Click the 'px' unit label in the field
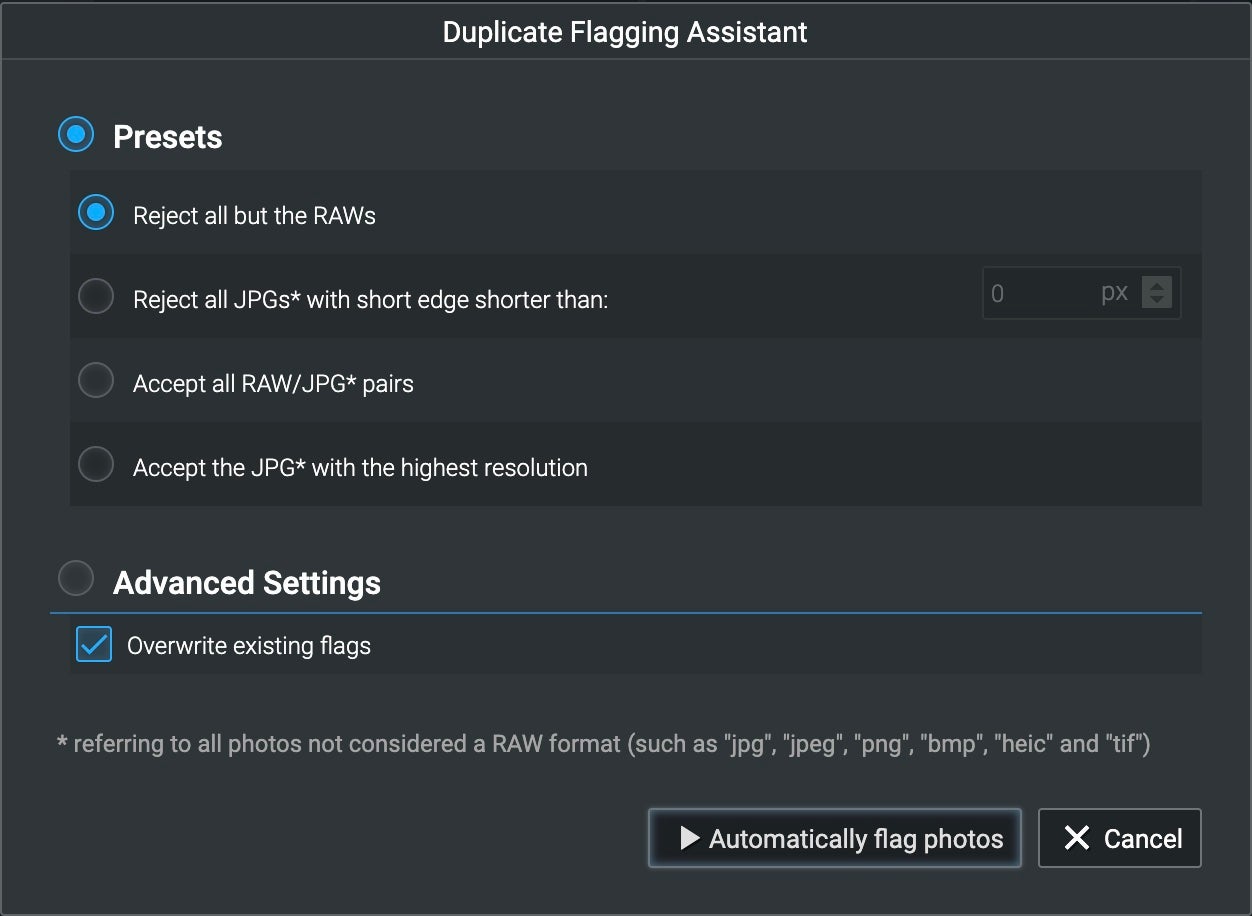 pyautogui.click(x=1114, y=293)
